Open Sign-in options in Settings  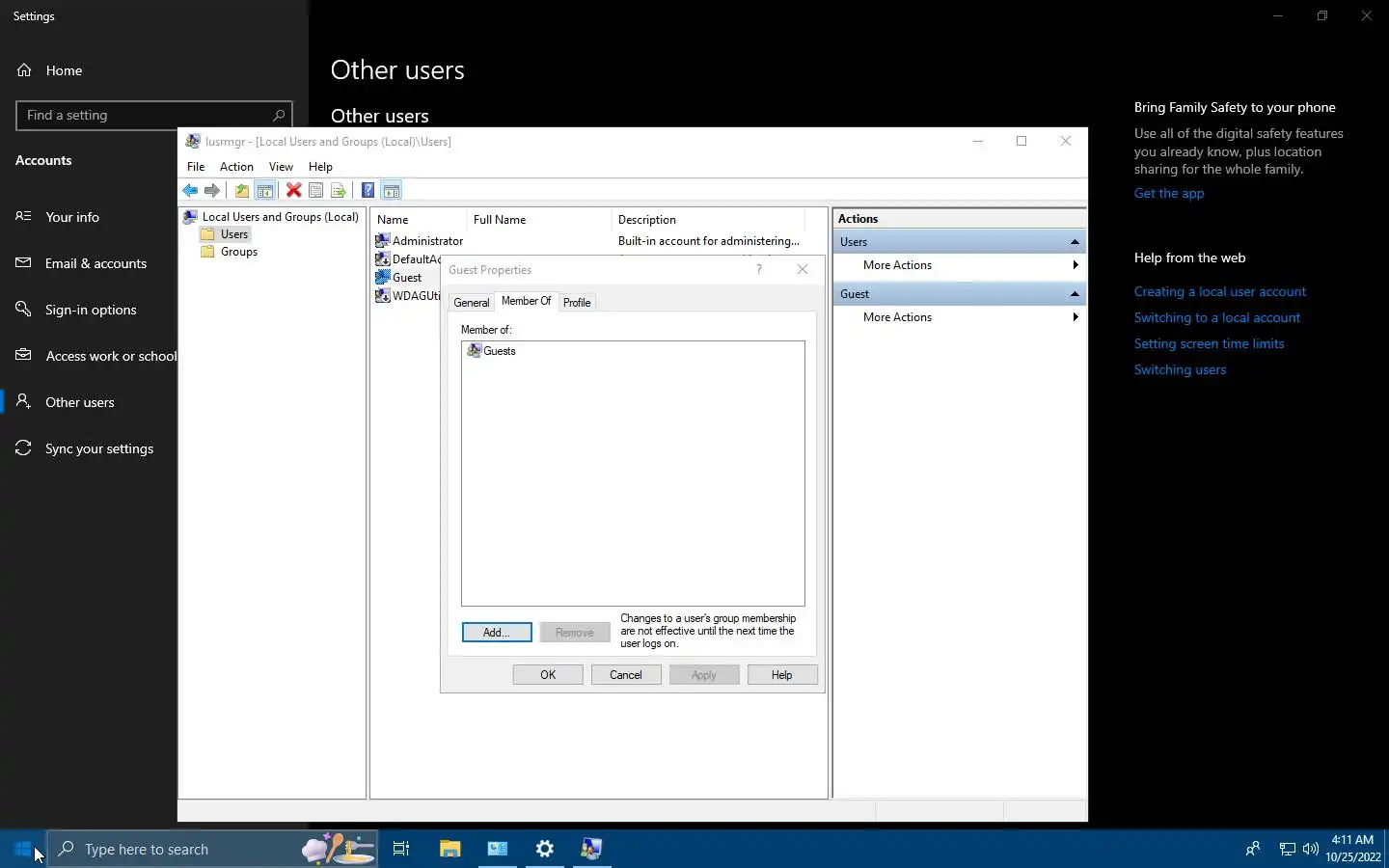coord(91,310)
